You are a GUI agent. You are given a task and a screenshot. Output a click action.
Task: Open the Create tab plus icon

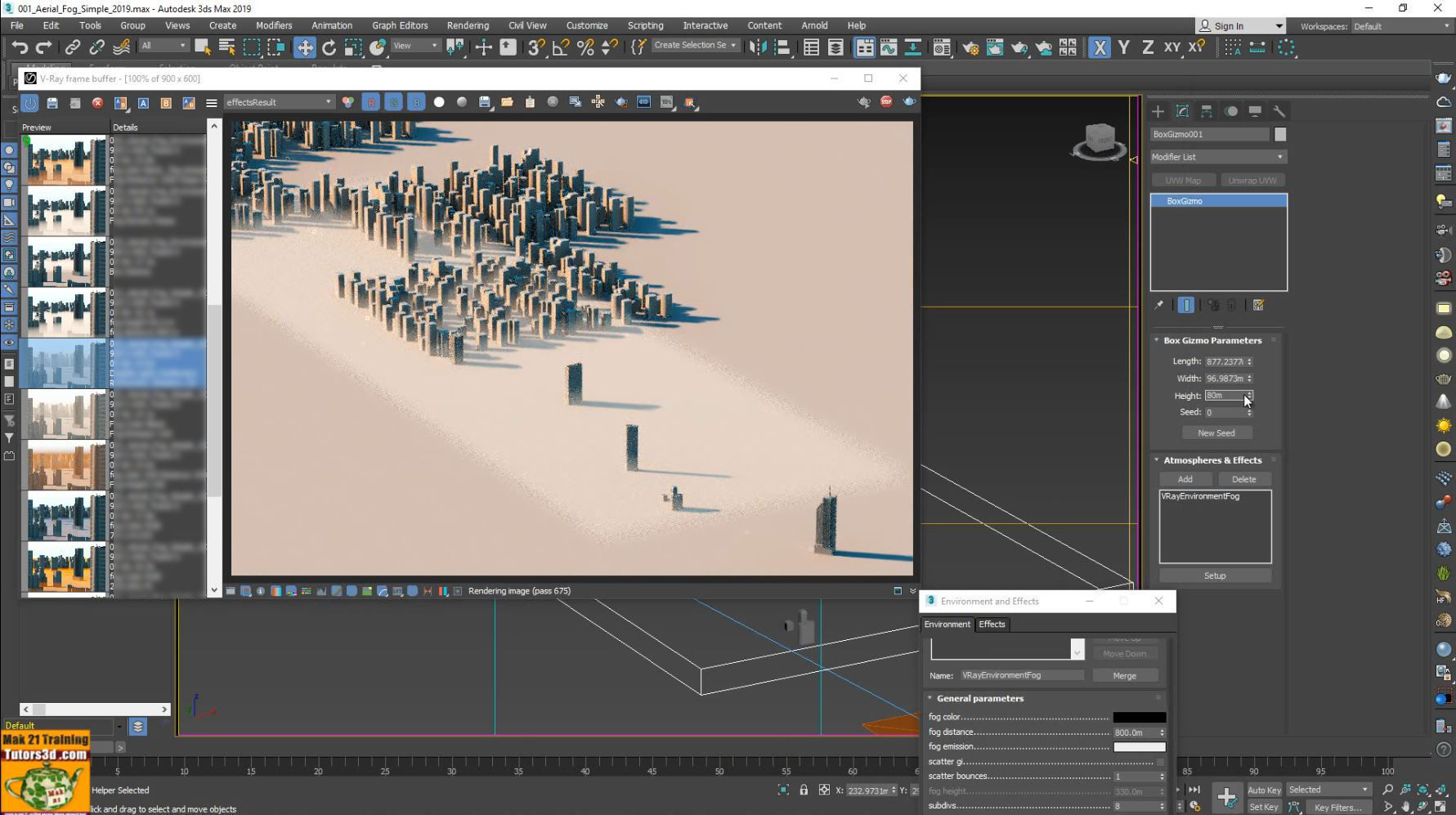coord(1158,111)
